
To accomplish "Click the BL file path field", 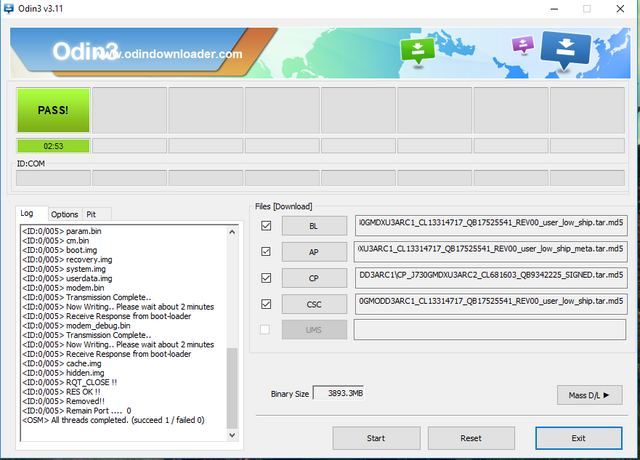I will tap(491, 226).
